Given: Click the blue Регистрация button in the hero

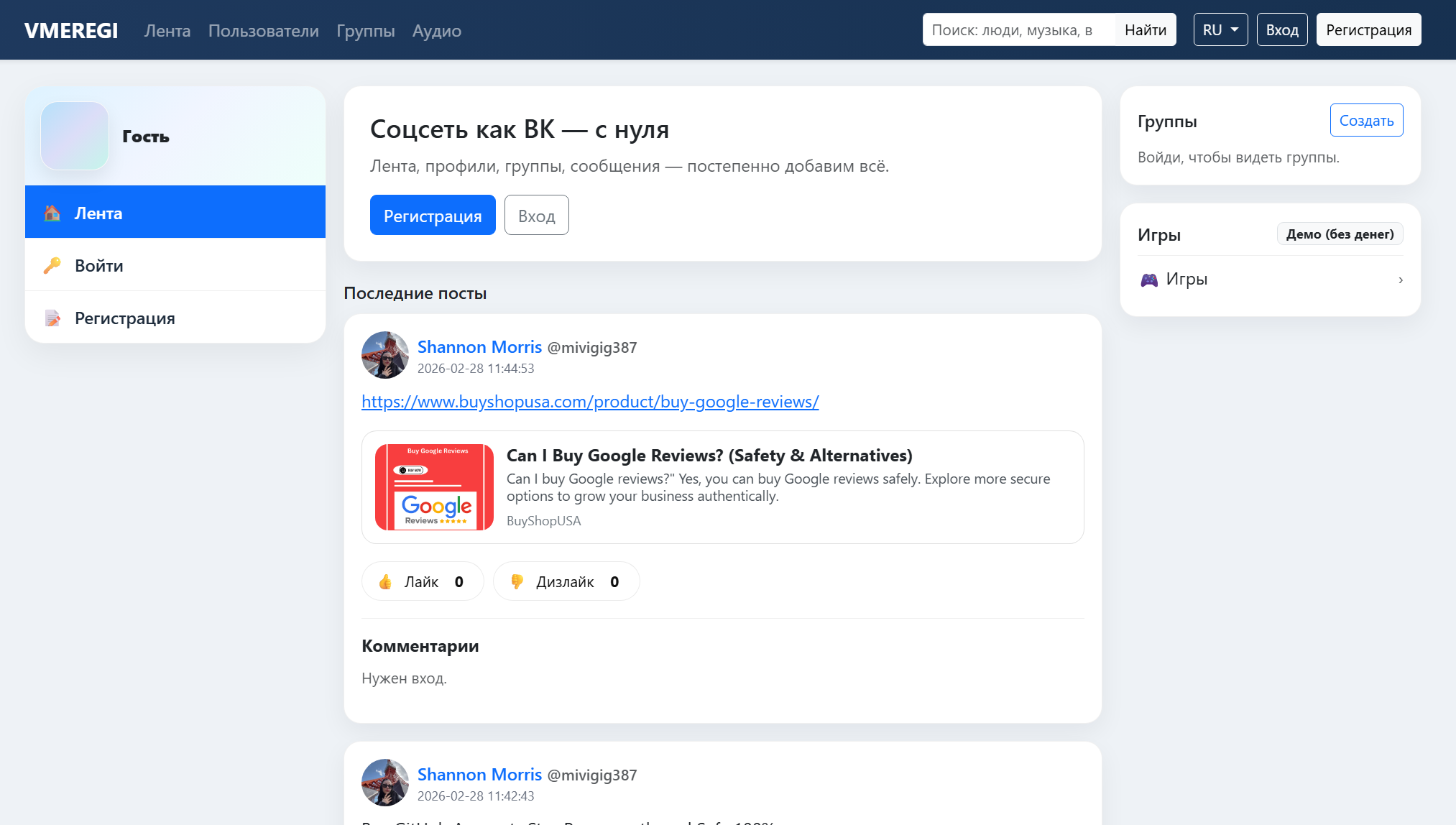Looking at the screenshot, I should [x=433, y=215].
